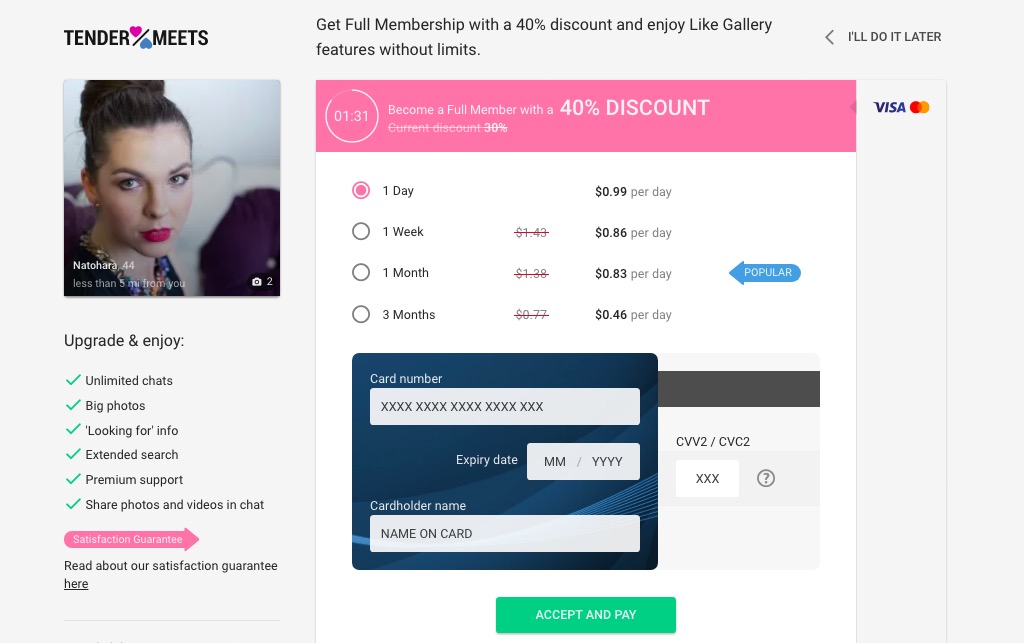
Task: Click the countdown timer circle
Action: (x=352, y=116)
